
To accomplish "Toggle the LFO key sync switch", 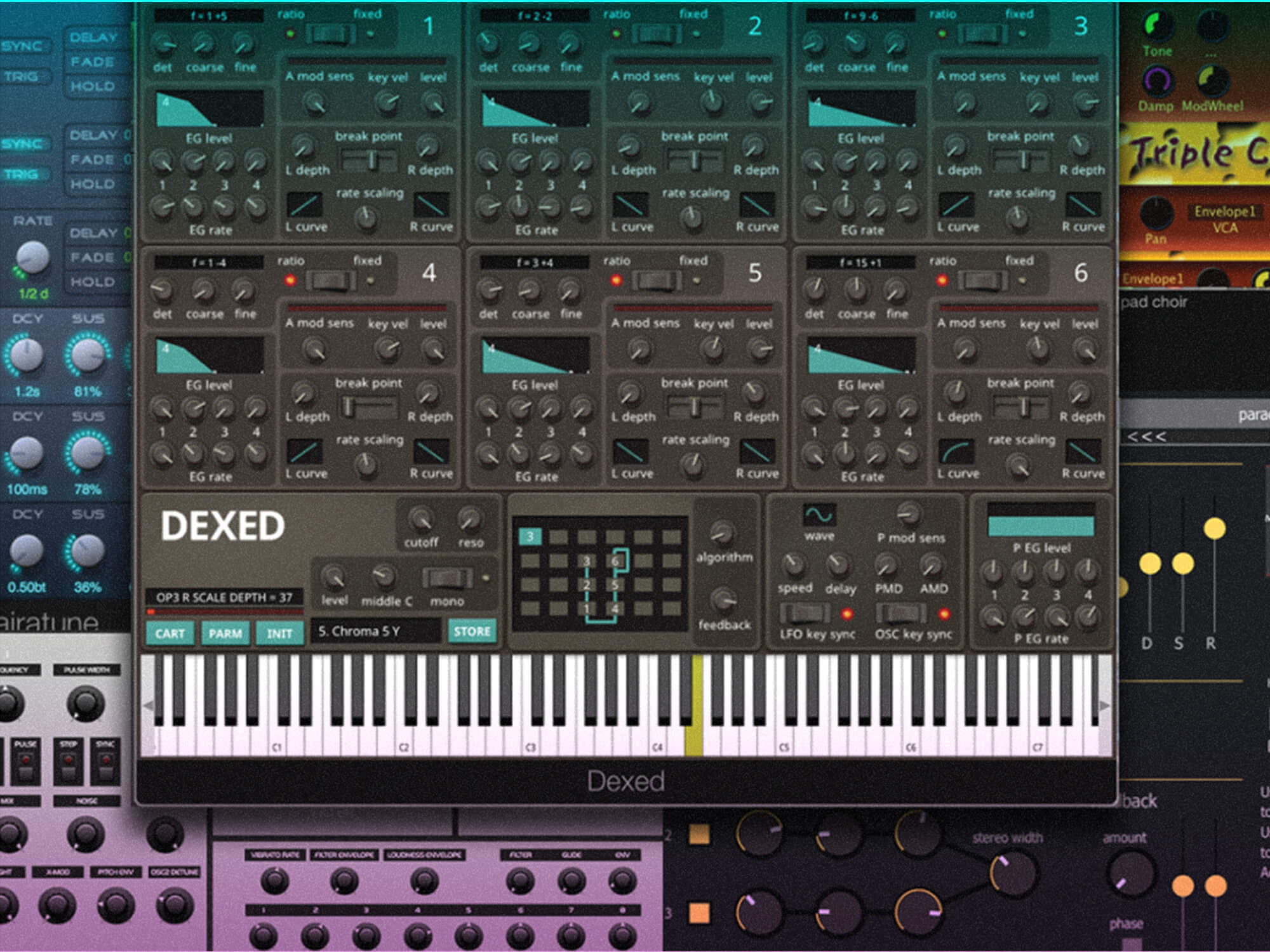I will 805,613.
